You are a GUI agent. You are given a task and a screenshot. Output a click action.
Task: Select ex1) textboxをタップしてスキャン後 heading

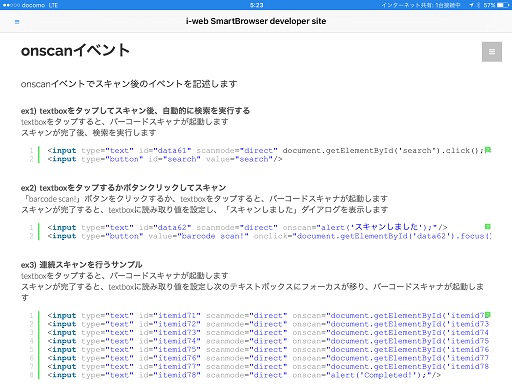(x=135, y=111)
